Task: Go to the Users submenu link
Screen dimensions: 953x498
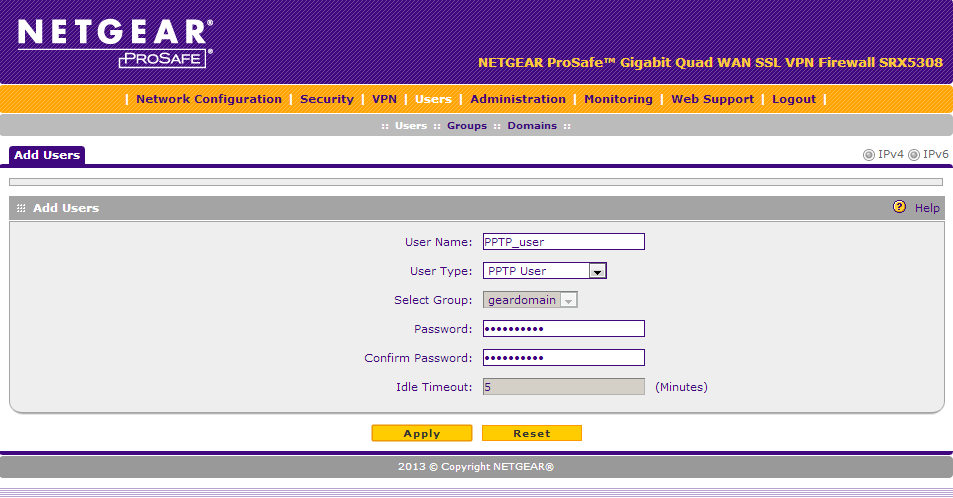Action: pyautogui.click(x=411, y=126)
